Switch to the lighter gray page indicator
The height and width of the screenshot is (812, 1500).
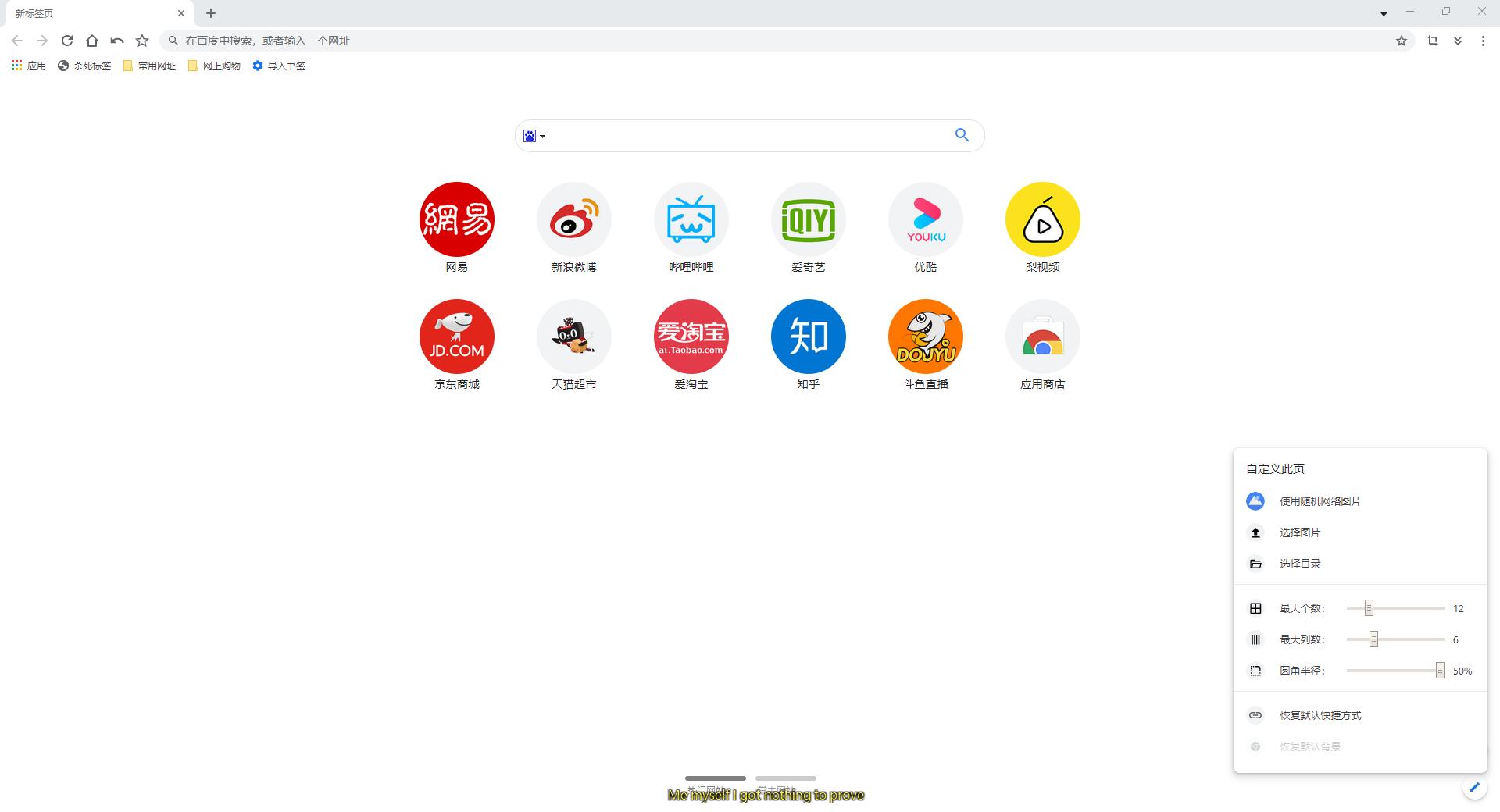point(786,778)
